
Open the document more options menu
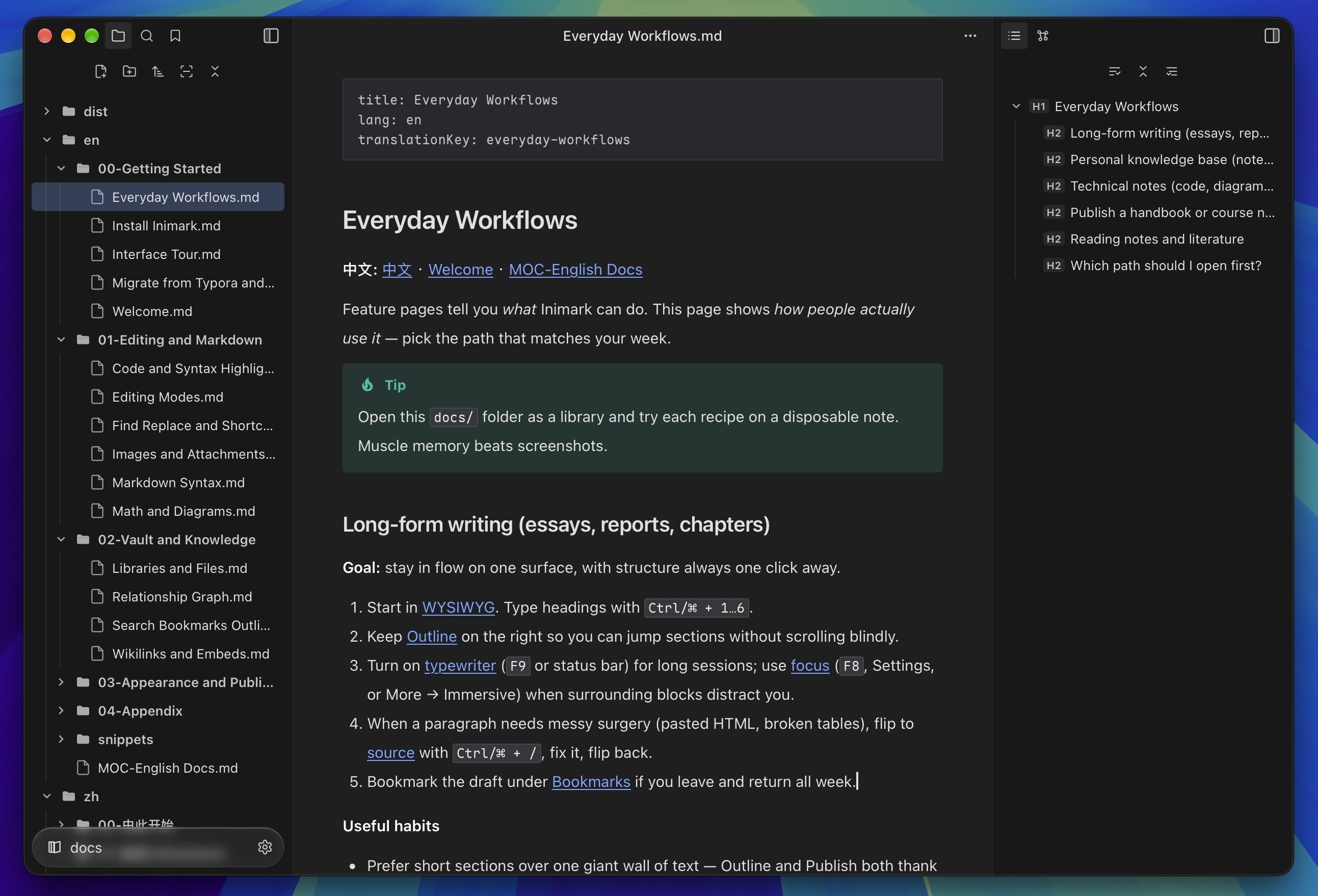tap(970, 36)
